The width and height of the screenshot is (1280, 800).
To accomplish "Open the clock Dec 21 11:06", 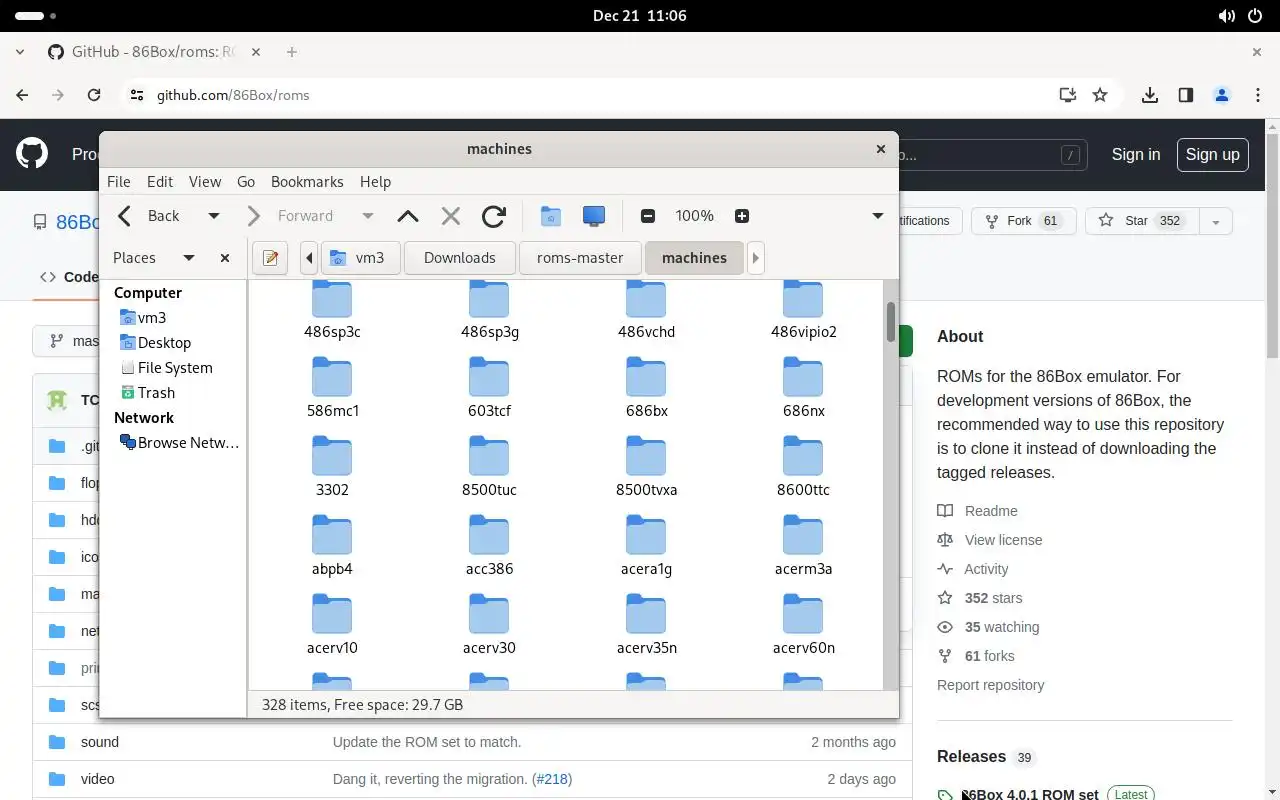I will [x=639, y=16].
